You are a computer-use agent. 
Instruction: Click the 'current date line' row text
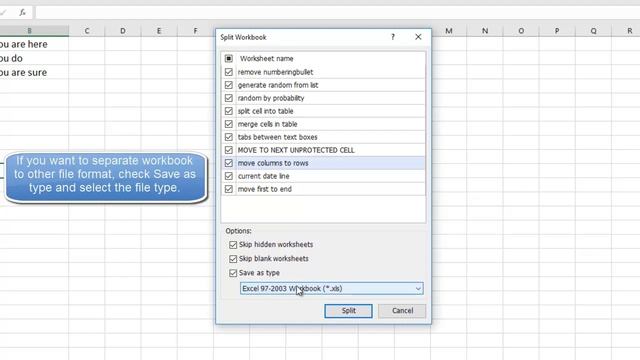(264, 176)
